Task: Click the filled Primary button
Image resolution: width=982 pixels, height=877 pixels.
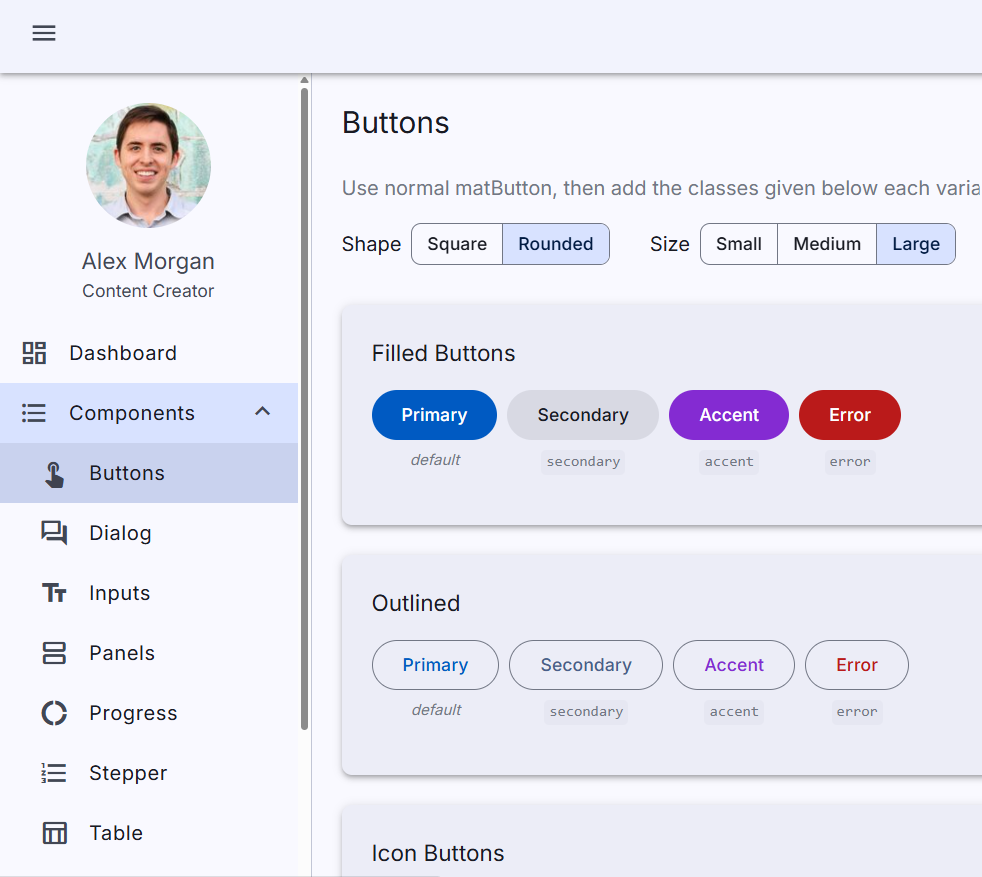Action: 434,415
